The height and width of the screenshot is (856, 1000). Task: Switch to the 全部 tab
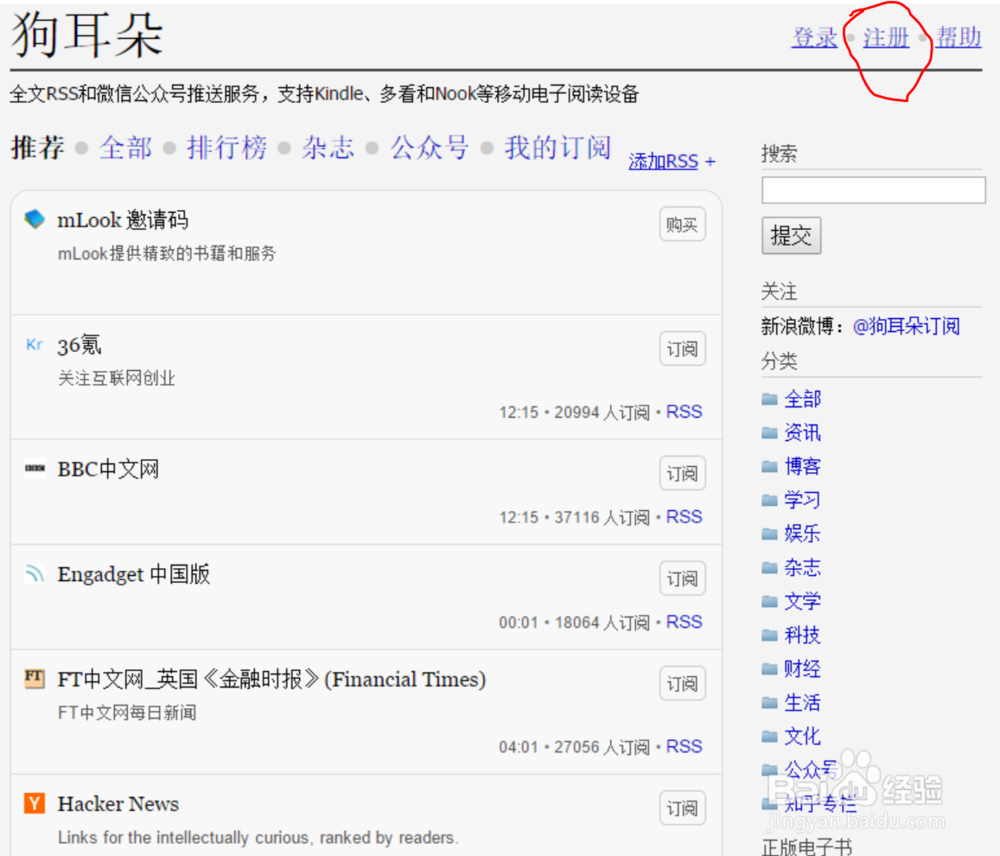click(x=126, y=148)
